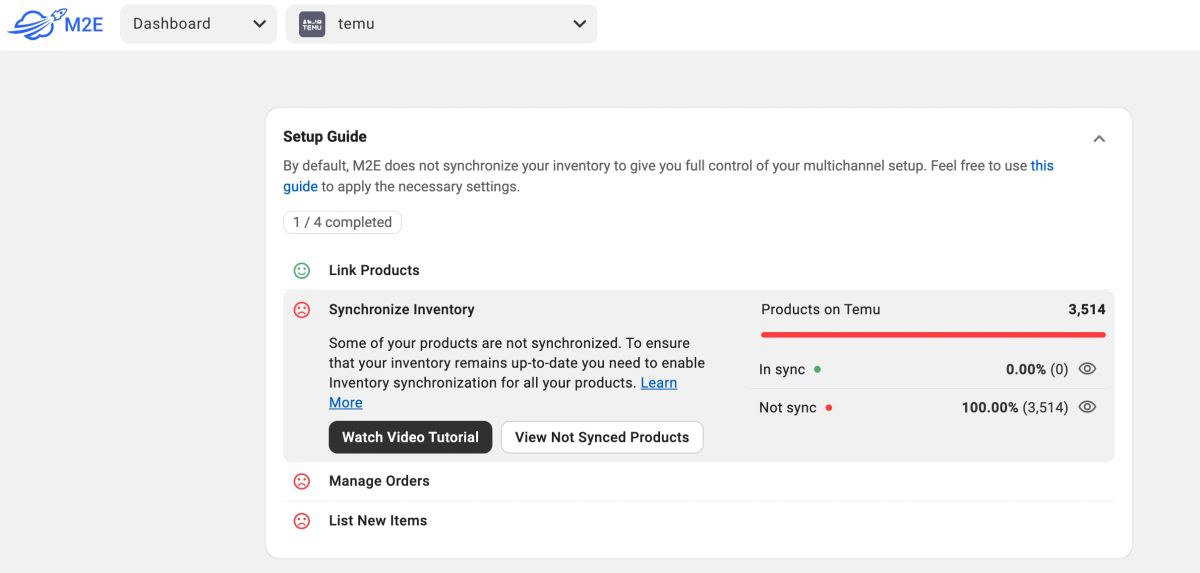The height and width of the screenshot is (573, 1200).
Task: Click the red Not sync status dot
Action: click(x=829, y=408)
